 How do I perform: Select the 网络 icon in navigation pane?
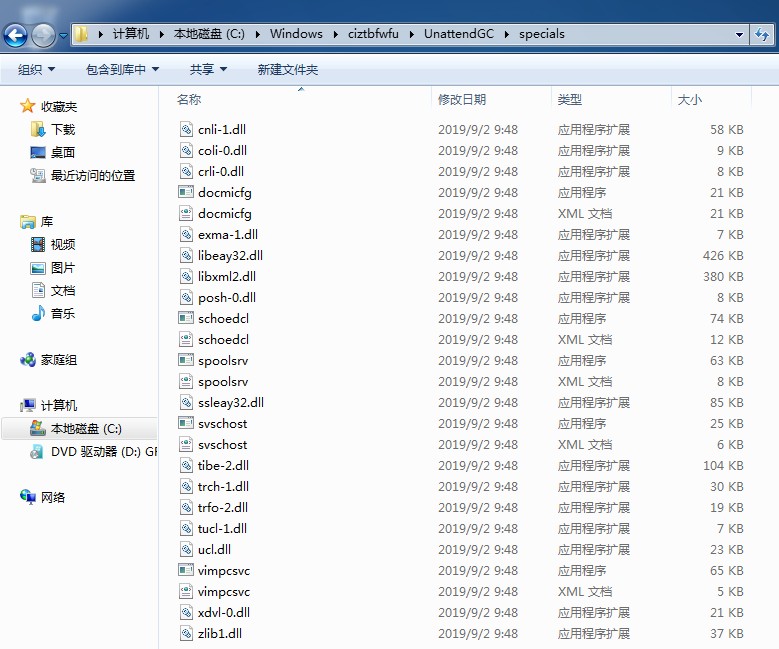(28, 496)
